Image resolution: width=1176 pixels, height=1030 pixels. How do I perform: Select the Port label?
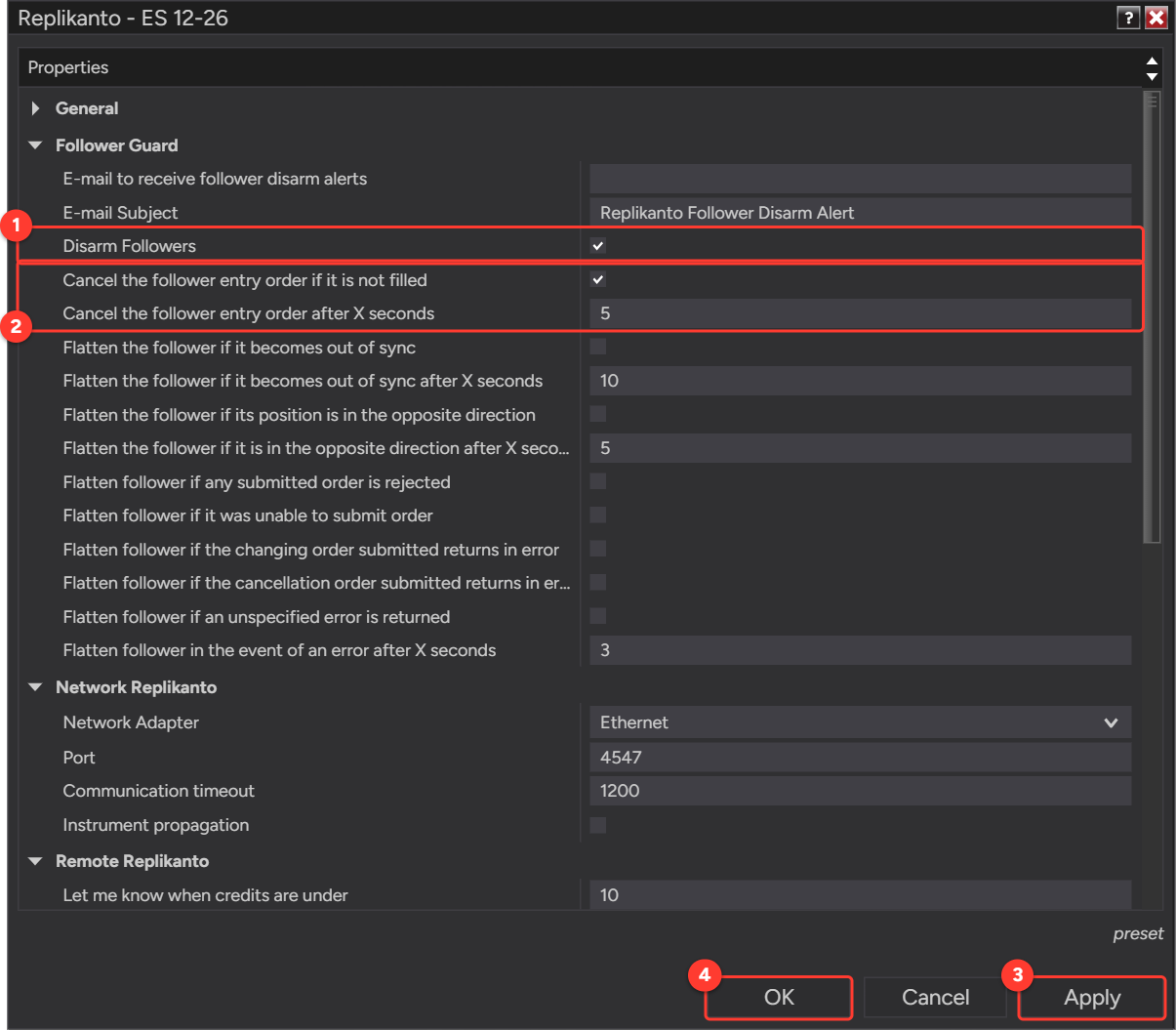(79, 758)
